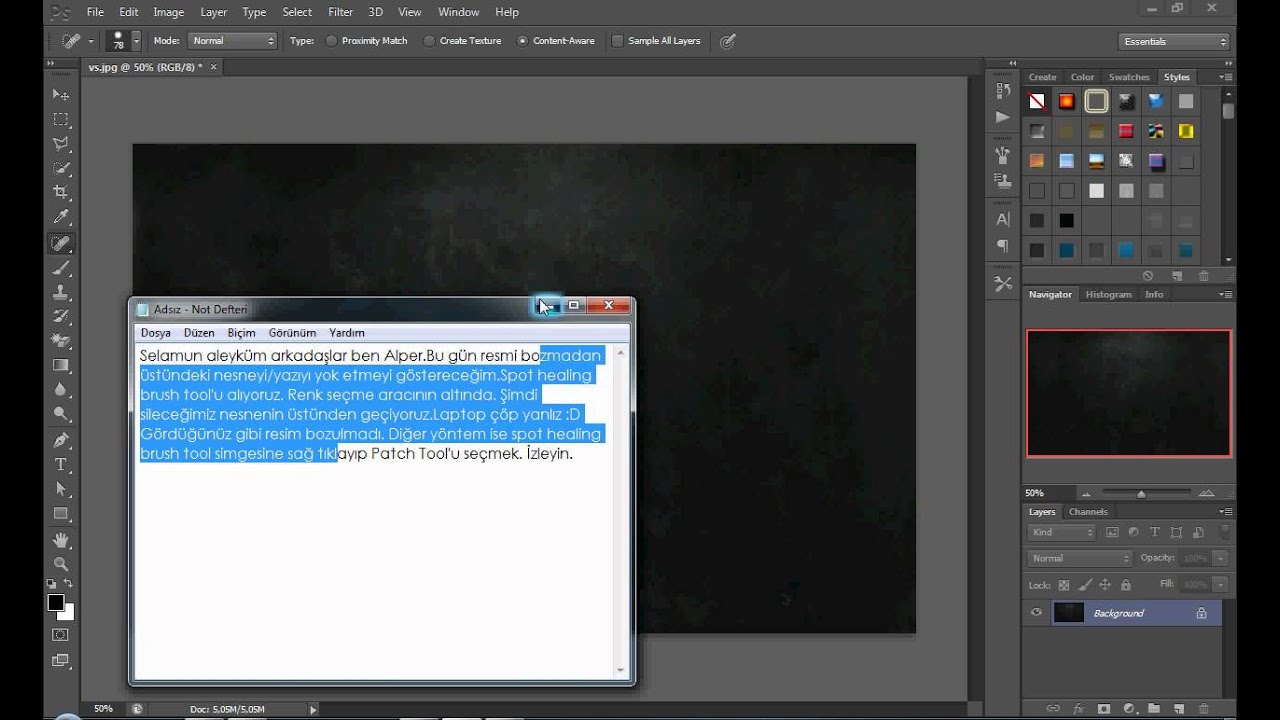Image resolution: width=1280 pixels, height=720 pixels.
Task: Toggle the lock transparent pixels icon
Action: tap(1064, 585)
